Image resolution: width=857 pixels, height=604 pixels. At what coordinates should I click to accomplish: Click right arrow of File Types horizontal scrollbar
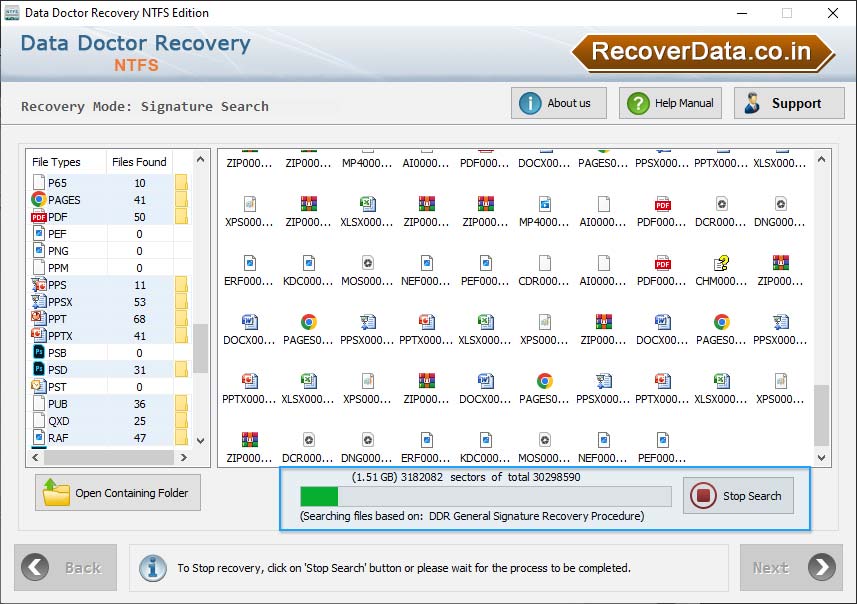[x=184, y=457]
